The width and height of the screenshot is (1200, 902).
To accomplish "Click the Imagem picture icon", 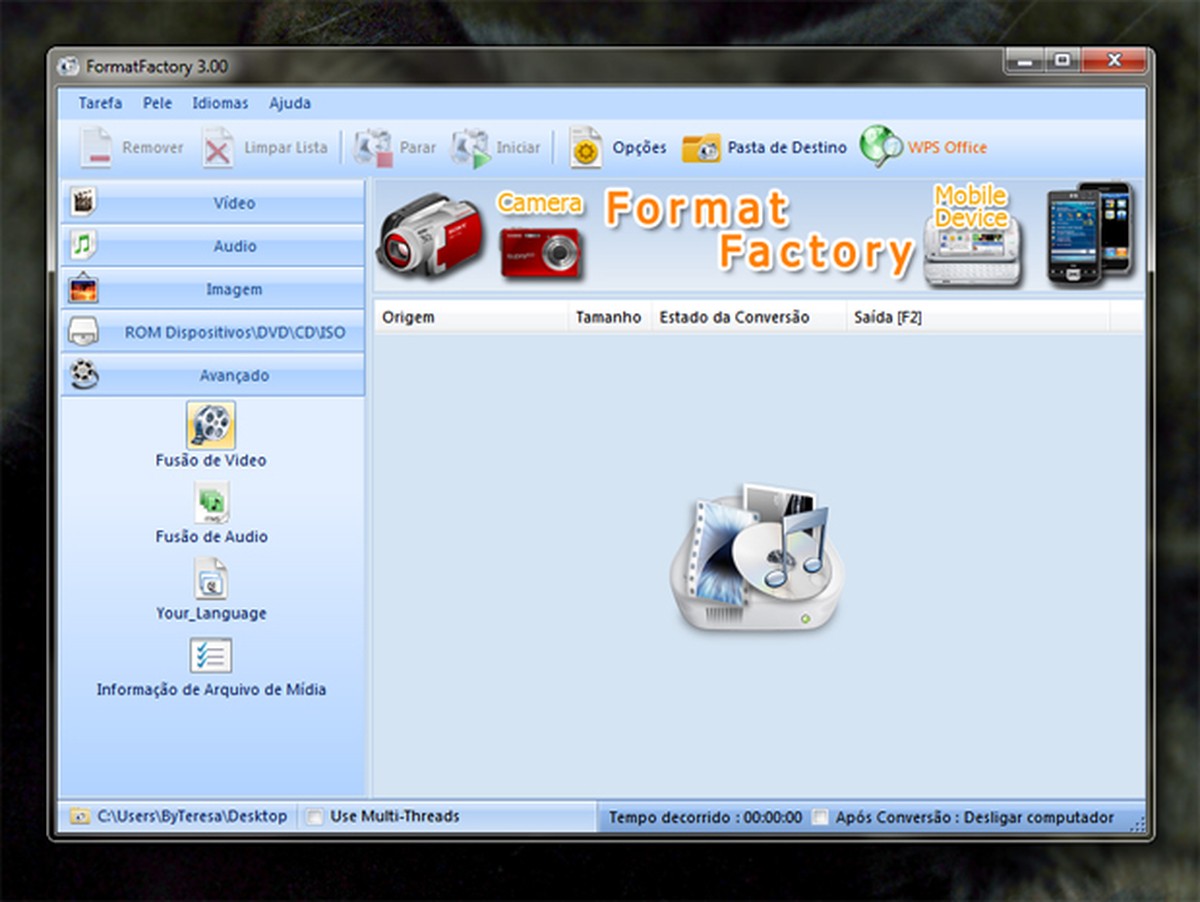I will 84,289.
